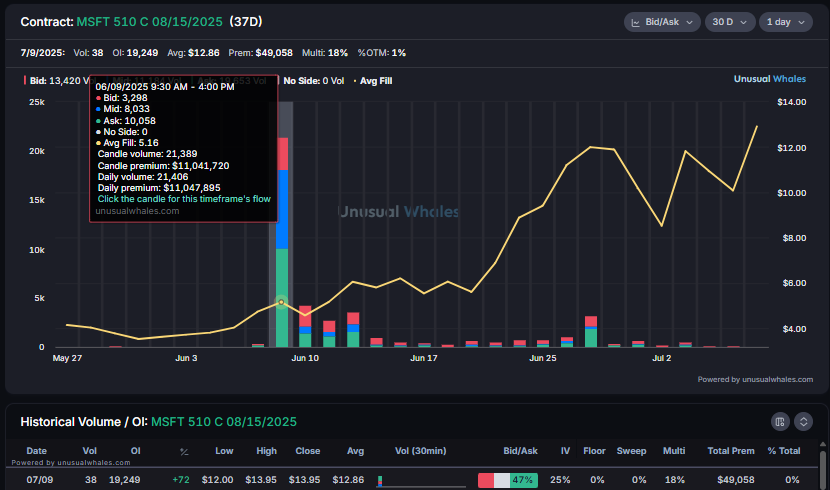Click the 47% bid/ask bar
Viewport: 830px width, 490px height.
point(508,480)
